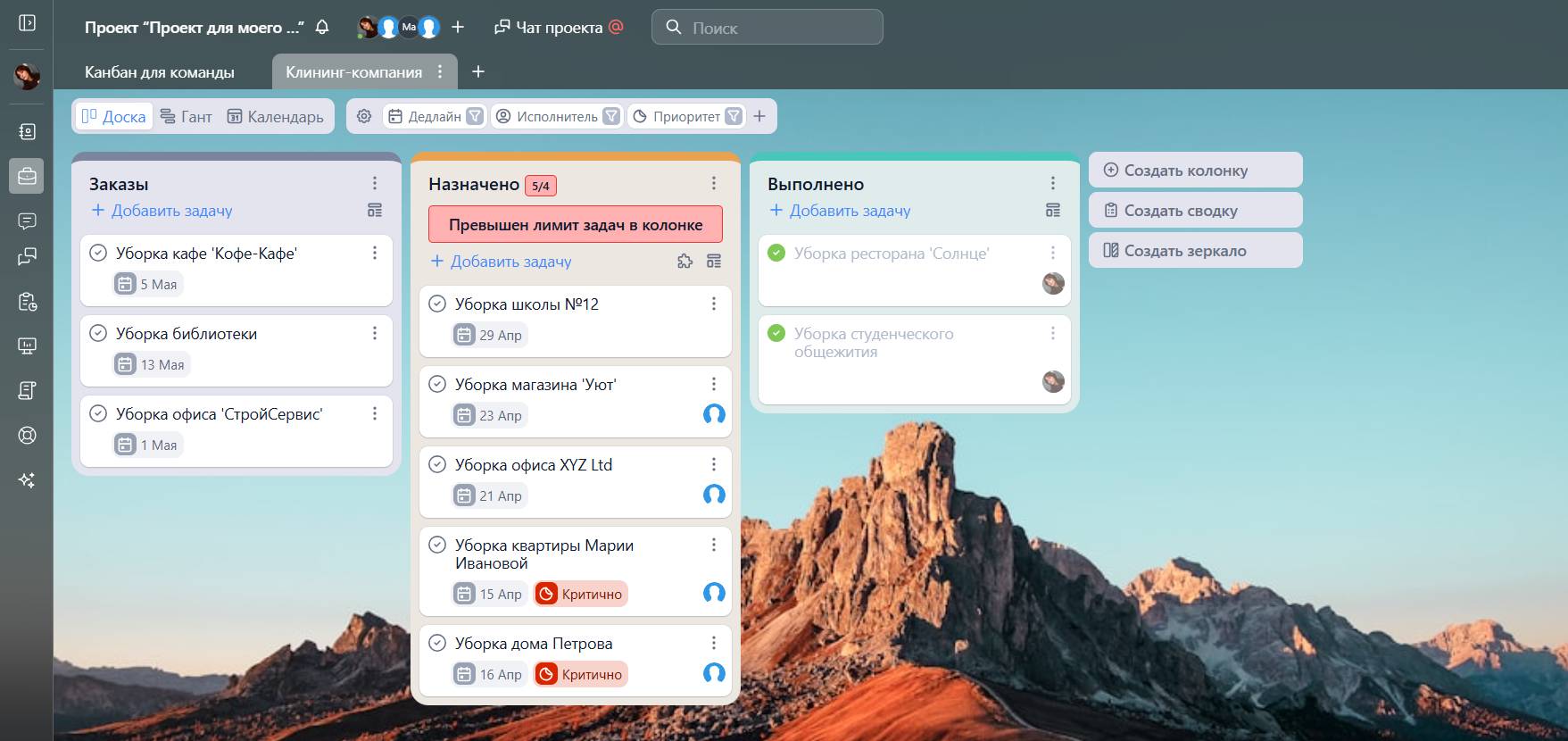Open board settings gear icon

click(x=364, y=116)
